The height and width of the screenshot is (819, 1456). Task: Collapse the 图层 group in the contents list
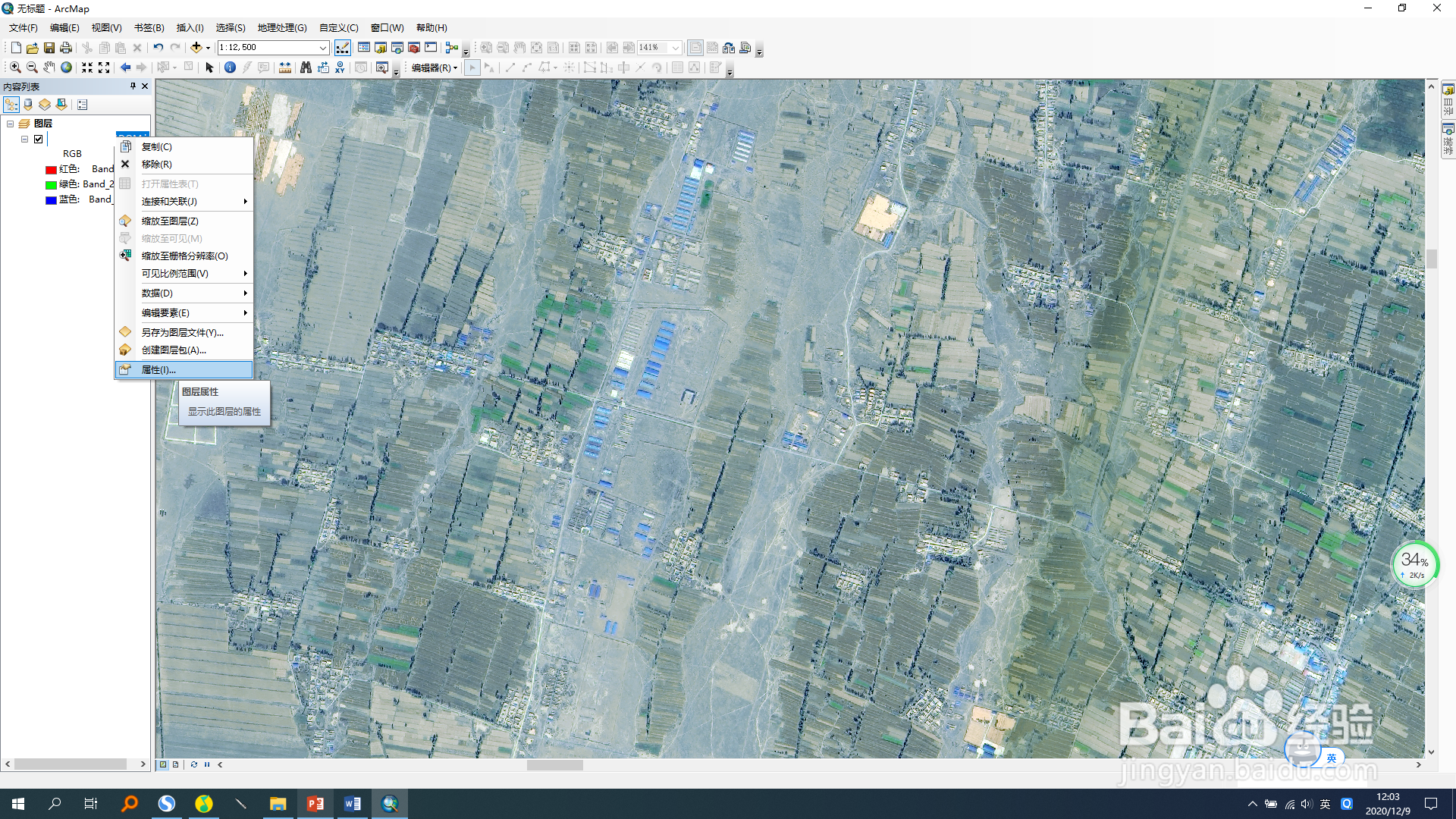[x=11, y=124]
